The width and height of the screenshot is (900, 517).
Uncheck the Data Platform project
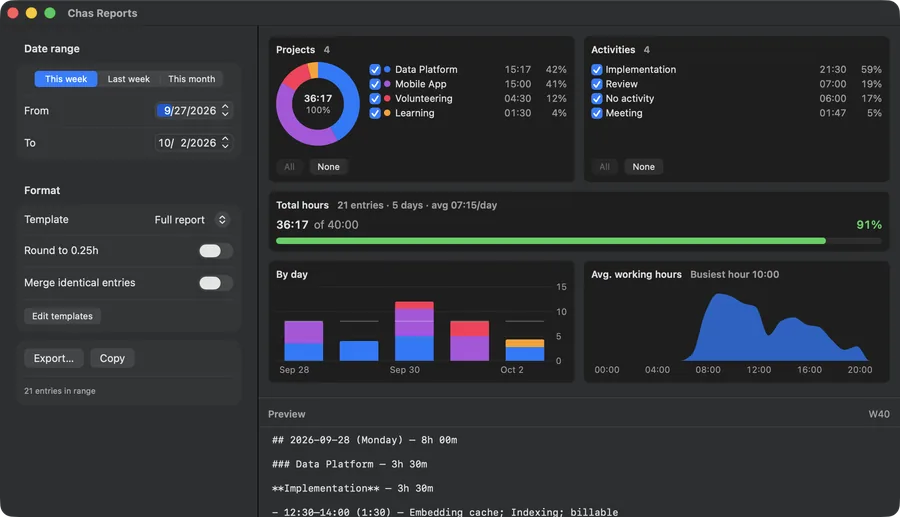coord(375,69)
